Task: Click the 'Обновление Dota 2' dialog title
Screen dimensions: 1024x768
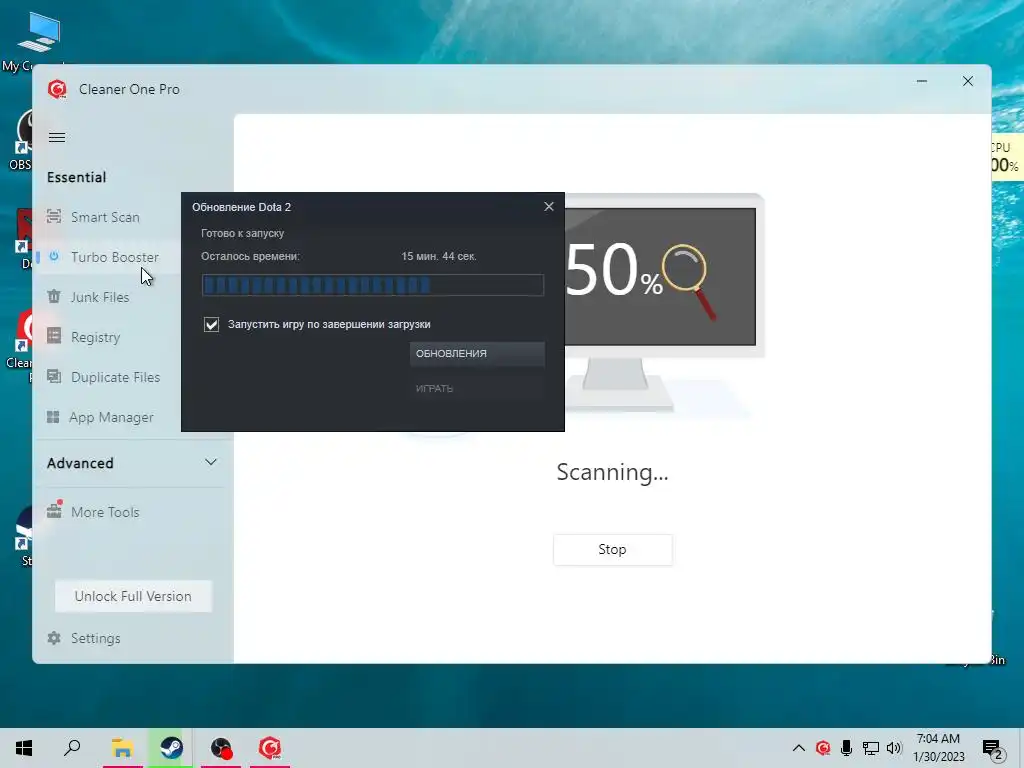Action: coord(242,207)
